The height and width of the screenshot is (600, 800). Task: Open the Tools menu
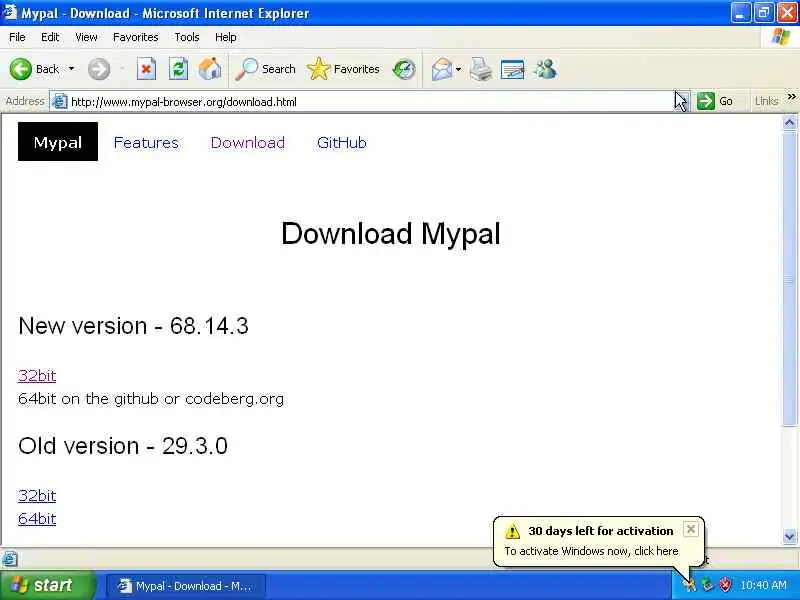coord(187,37)
